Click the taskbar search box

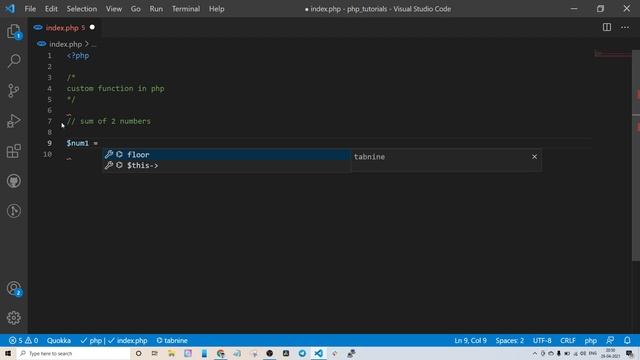73,353
